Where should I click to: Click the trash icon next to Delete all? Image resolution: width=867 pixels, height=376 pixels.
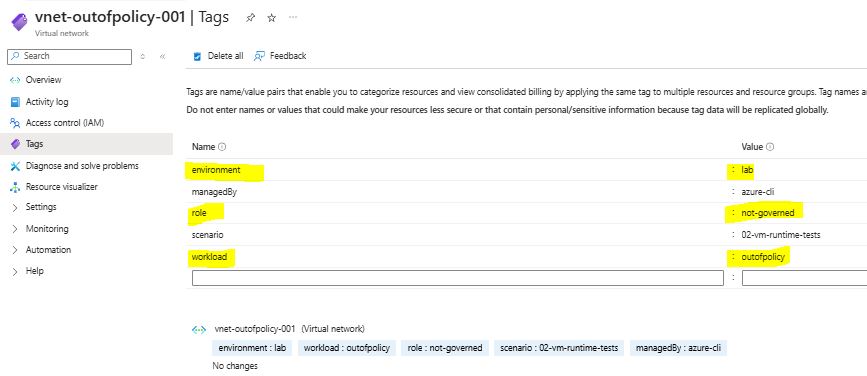197,56
